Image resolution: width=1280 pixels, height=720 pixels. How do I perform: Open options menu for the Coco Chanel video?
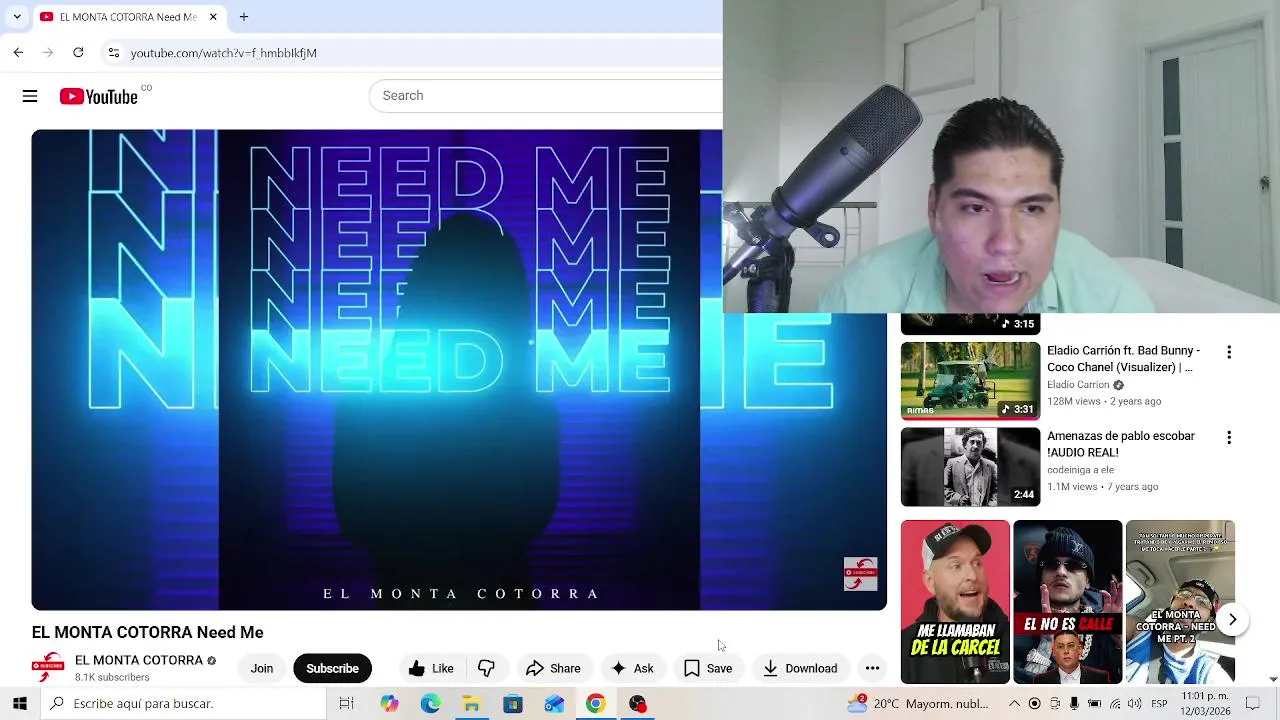coord(1229,352)
